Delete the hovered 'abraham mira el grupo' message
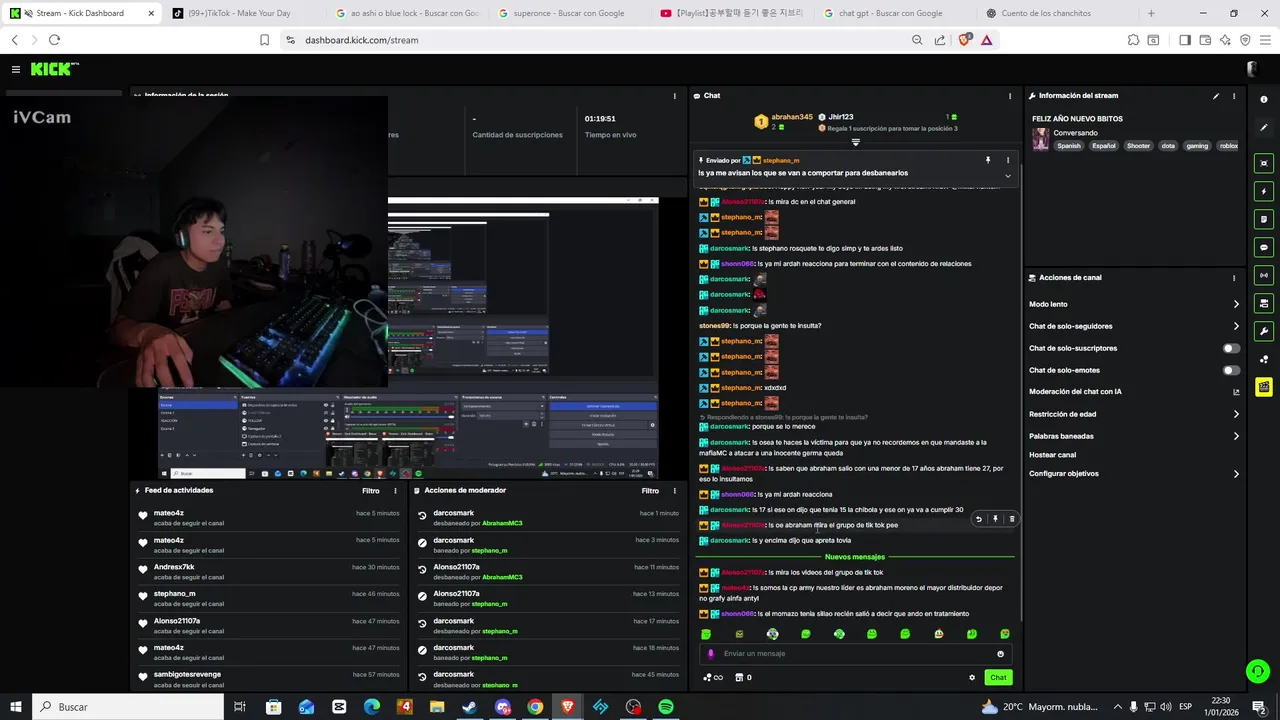1280x720 pixels. pyautogui.click(x=1012, y=519)
